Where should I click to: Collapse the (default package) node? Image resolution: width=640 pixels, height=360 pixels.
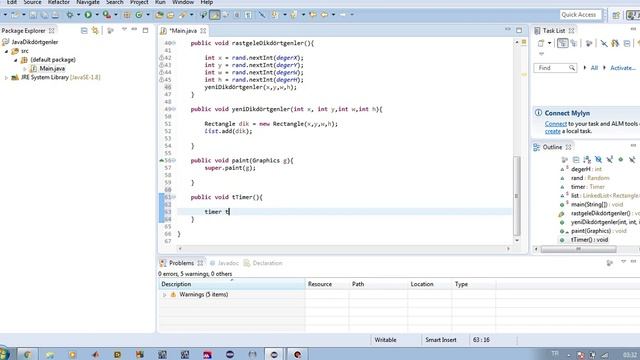click(16, 60)
